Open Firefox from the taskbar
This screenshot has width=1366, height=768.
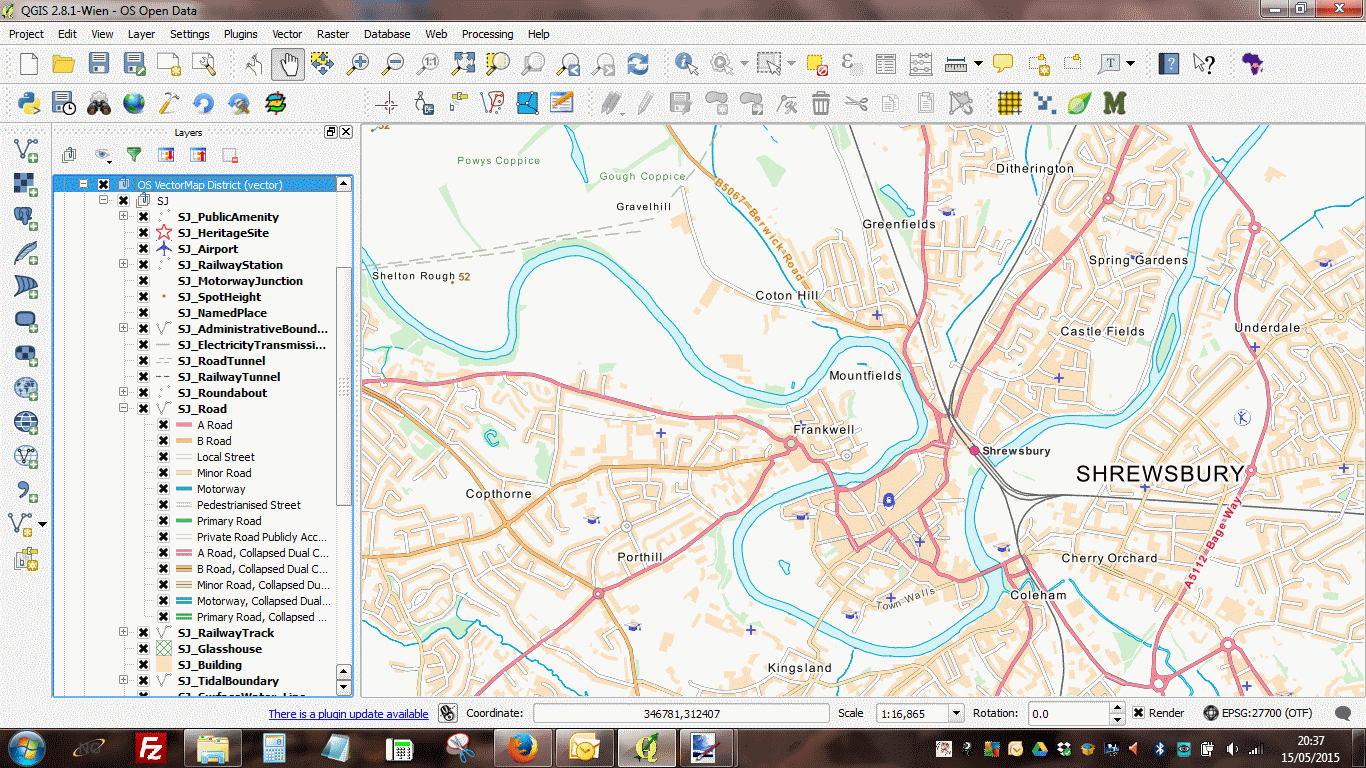tap(522, 747)
